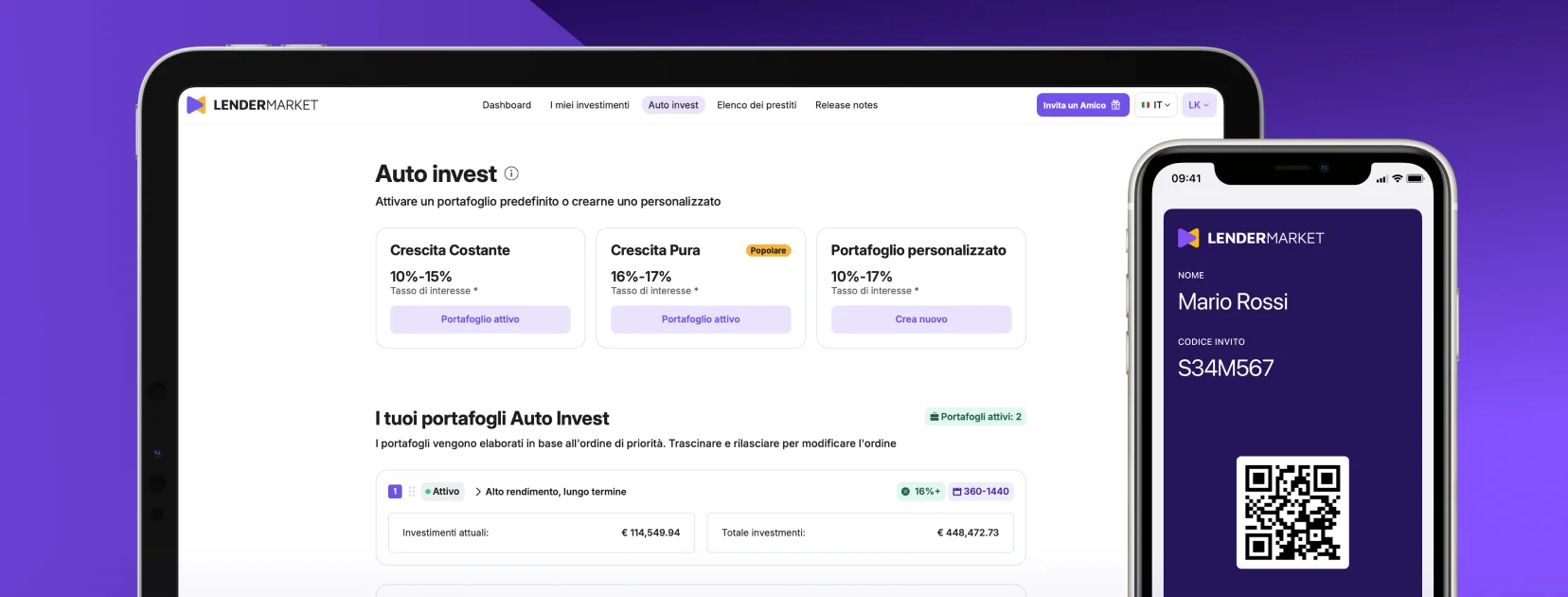Click the purple priority number 1 badge
This screenshot has height=597, width=1568.
tap(395, 492)
